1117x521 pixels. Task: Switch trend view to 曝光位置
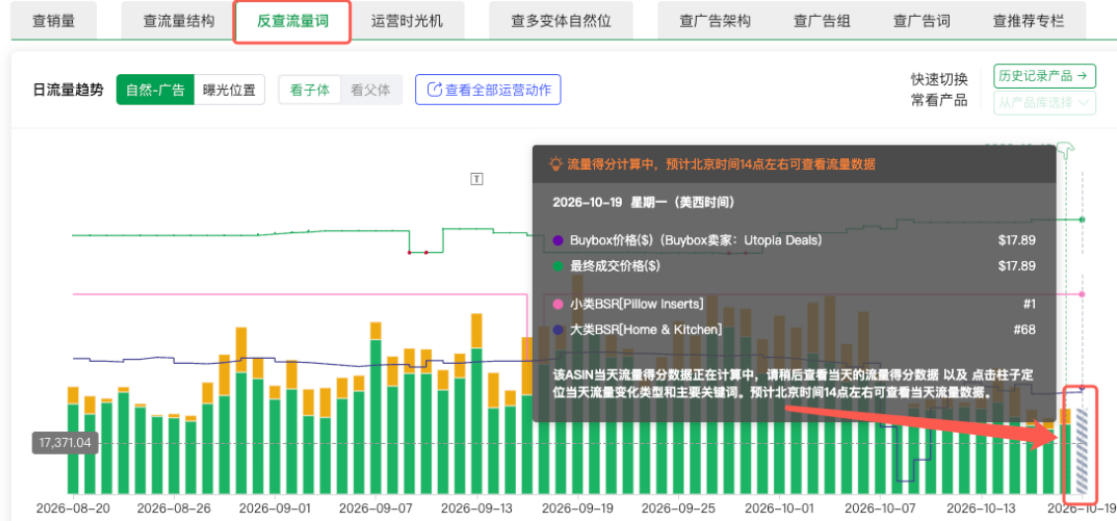pos(229,90)
